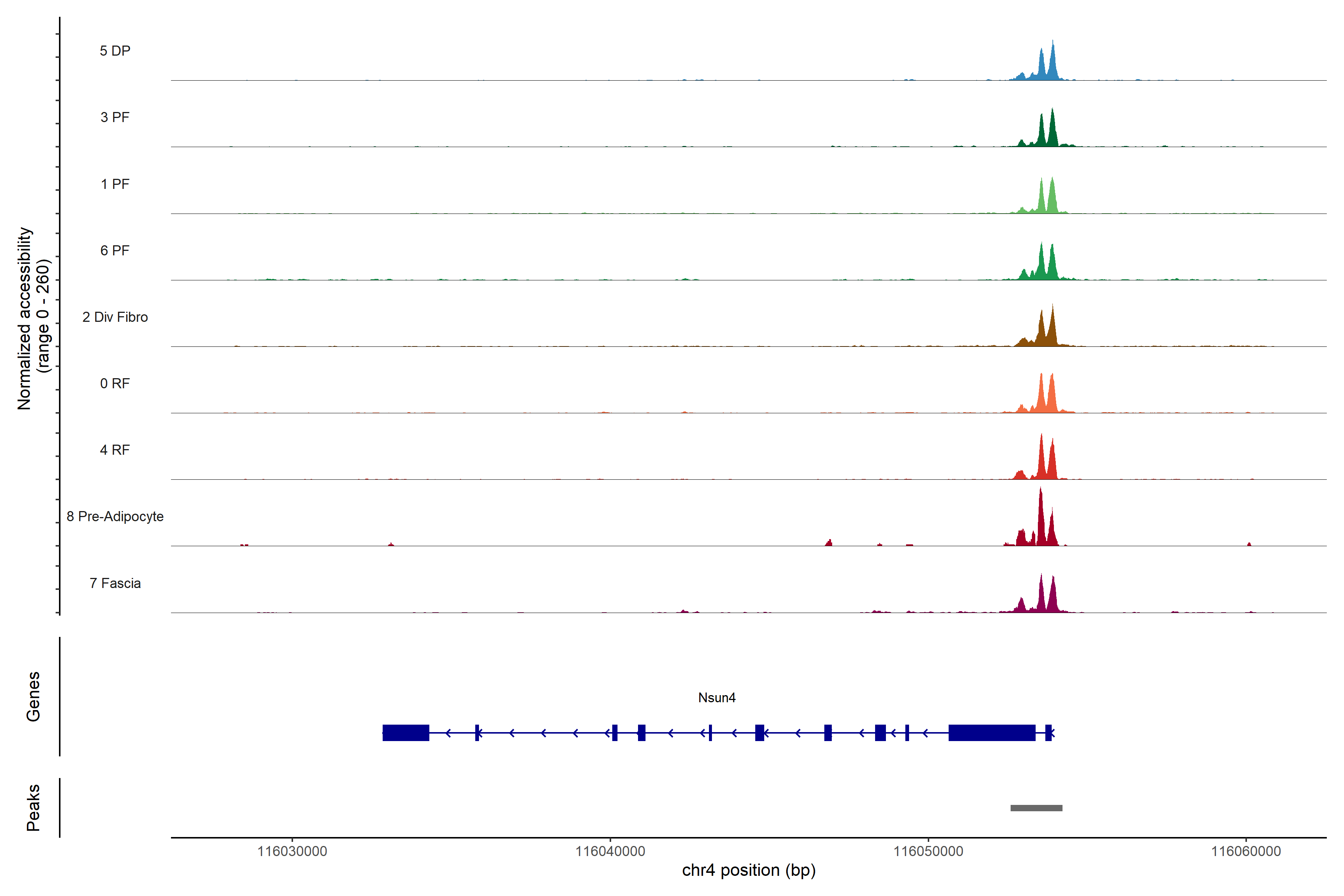Image resolution: width=1344 pixels, height=896 pixels.
Task: Click the 4 RF track label
Action: 115,450
